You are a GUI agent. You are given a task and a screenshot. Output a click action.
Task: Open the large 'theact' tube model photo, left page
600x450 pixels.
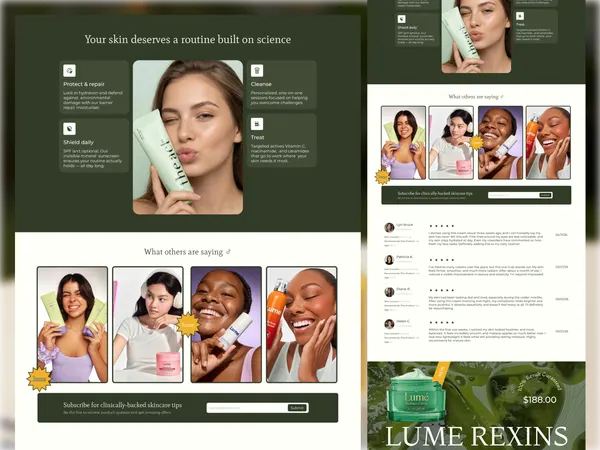(188, 137)
